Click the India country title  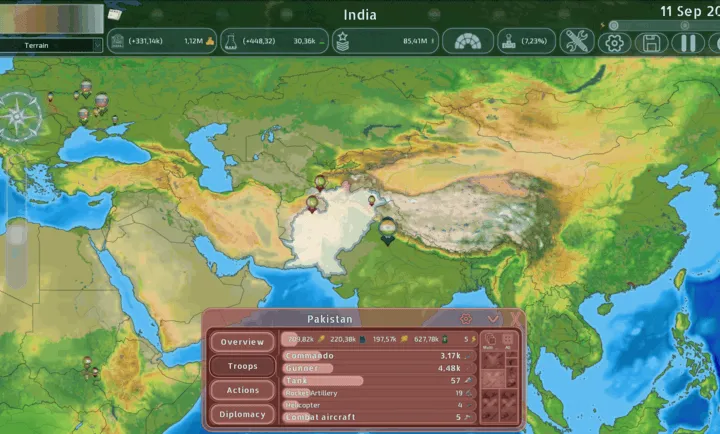[x=360, y=15]
